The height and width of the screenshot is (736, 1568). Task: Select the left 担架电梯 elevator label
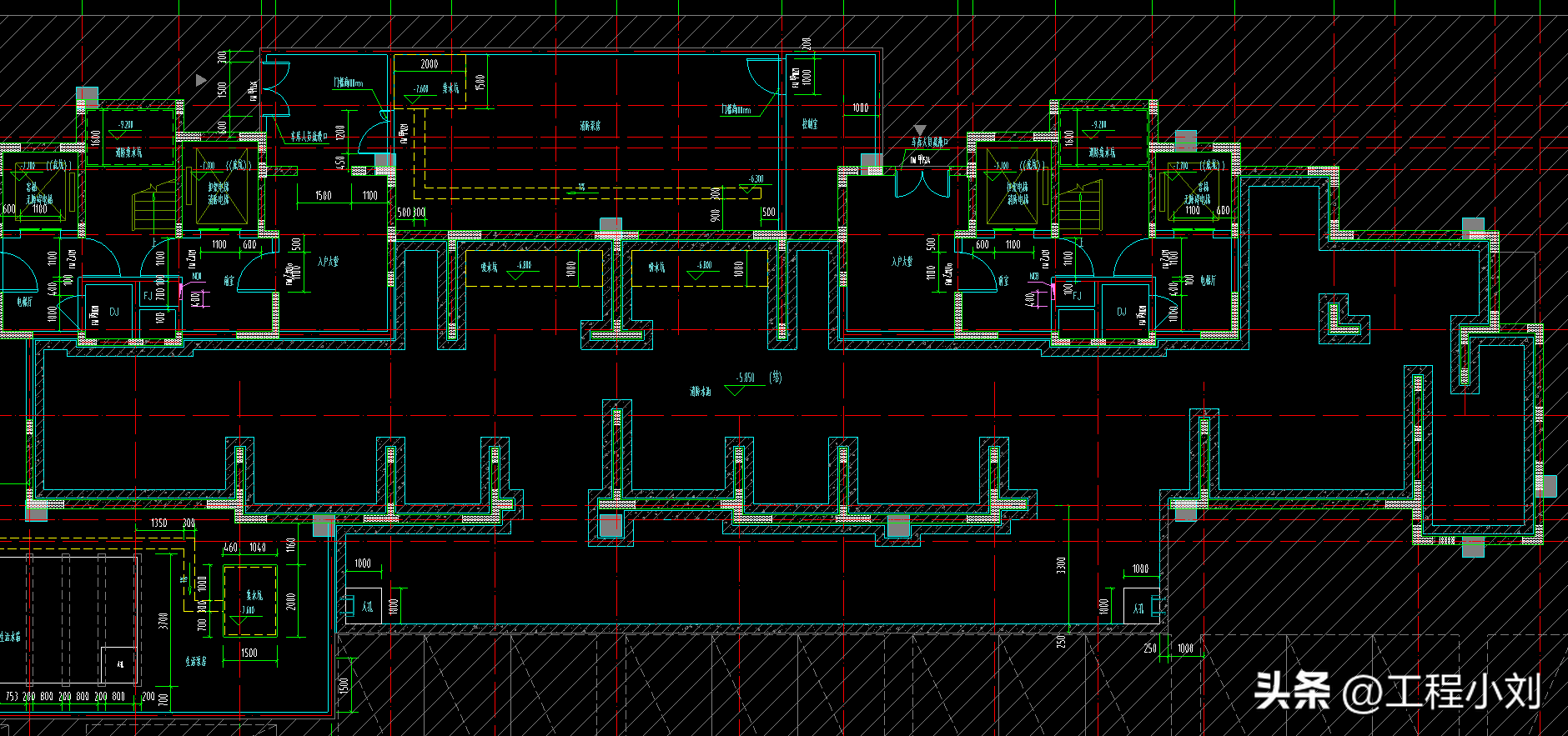[219, 188]
